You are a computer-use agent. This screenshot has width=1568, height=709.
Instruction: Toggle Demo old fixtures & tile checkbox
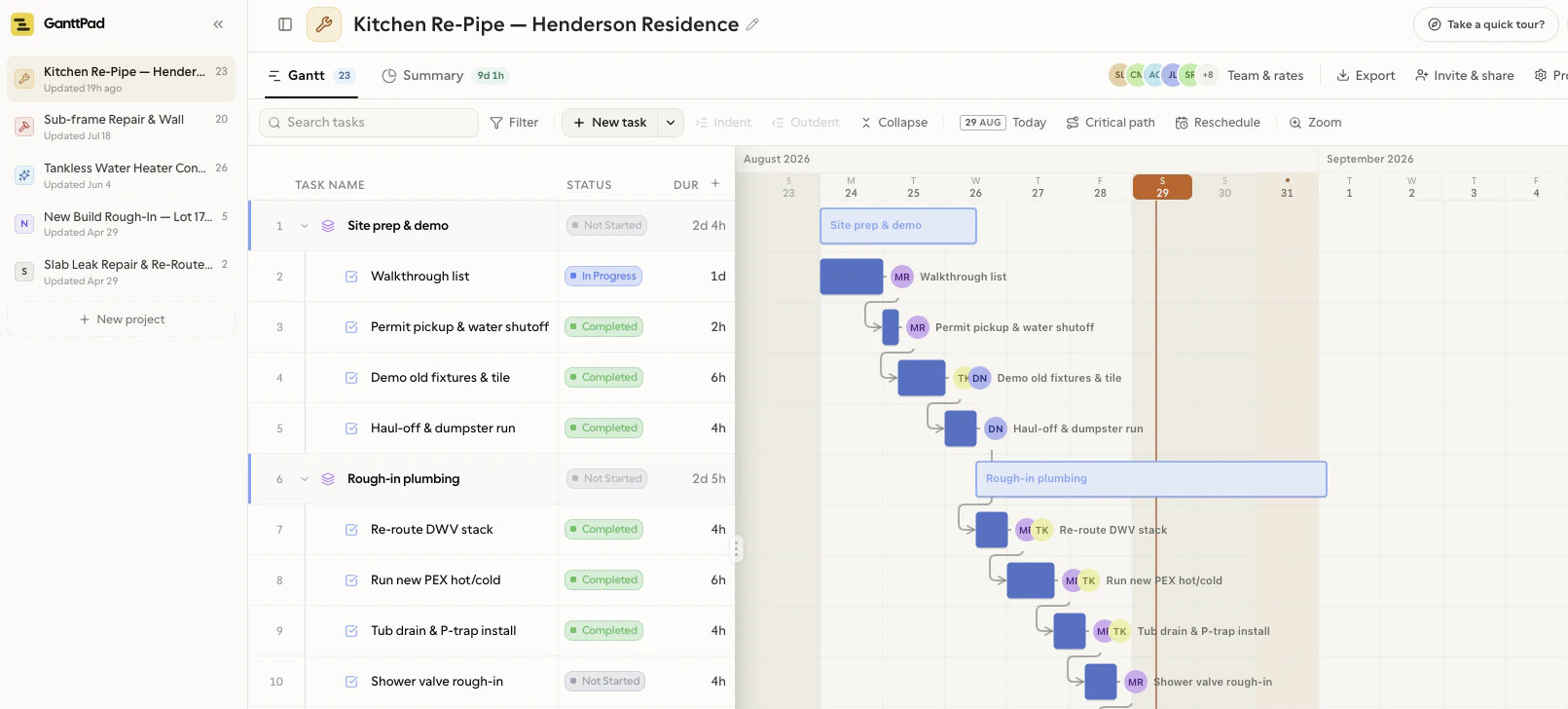click(x=351, y=378)
